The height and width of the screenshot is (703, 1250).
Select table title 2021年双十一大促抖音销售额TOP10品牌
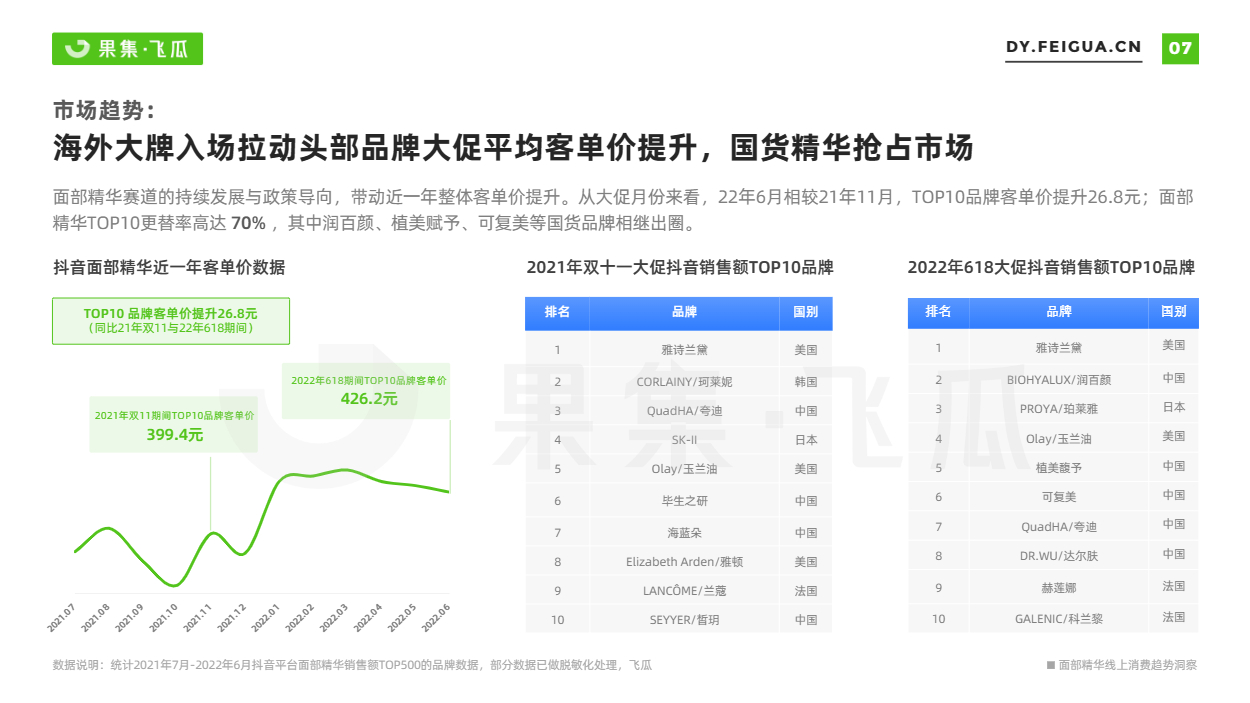click(680, 267)
